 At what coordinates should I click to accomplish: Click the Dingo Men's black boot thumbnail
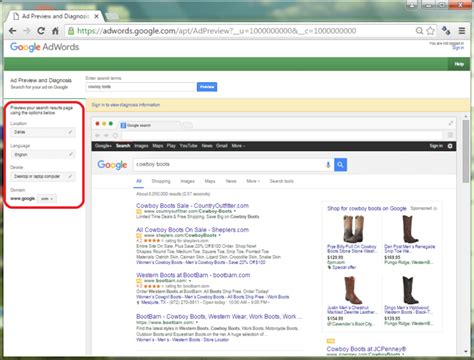pyautogui.click(x=409, y=290)
